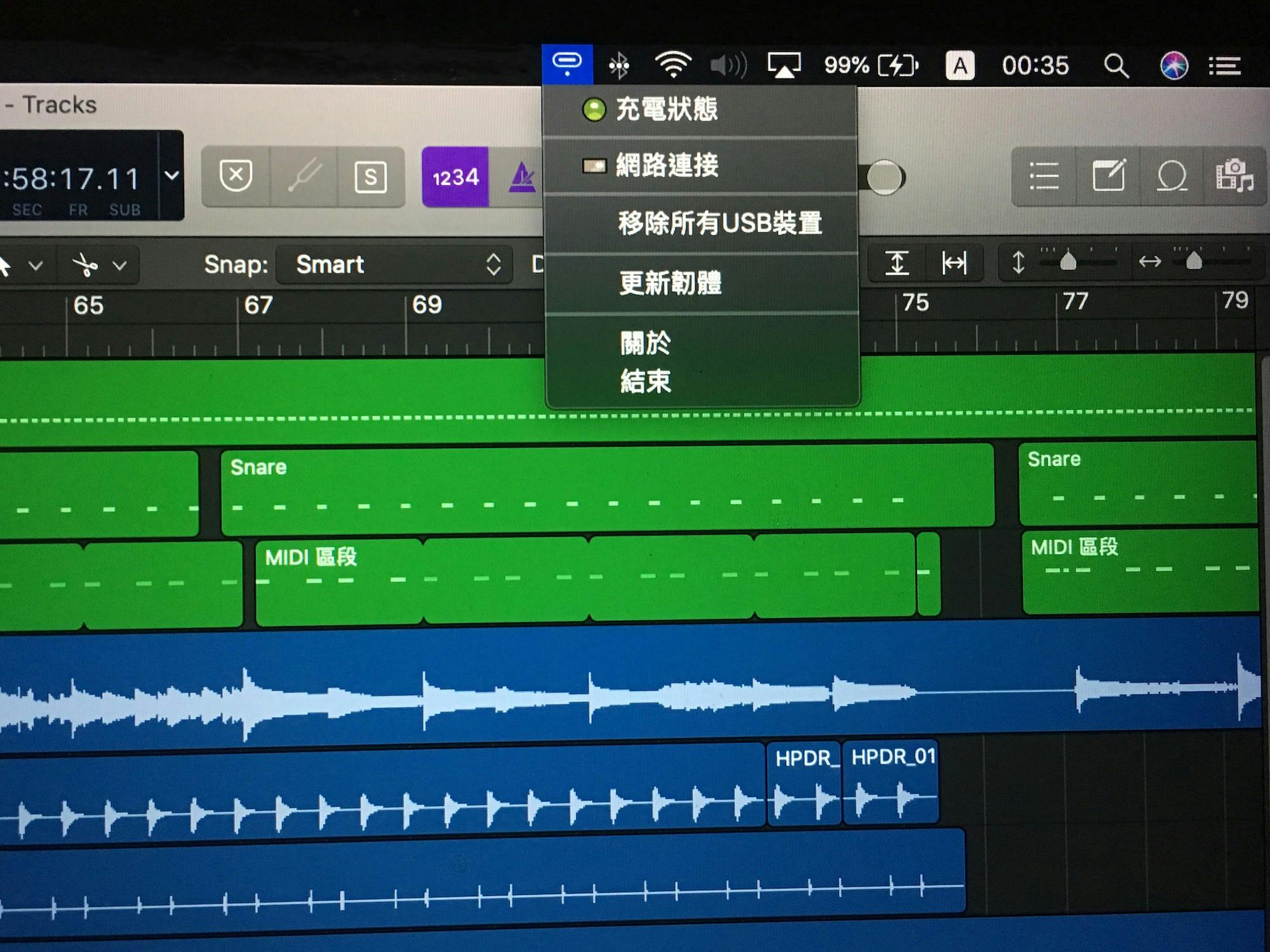The height and width of the screenshot is (952, 1270).
Task: Toggle the metronome click button
Action: coord(521,177)
